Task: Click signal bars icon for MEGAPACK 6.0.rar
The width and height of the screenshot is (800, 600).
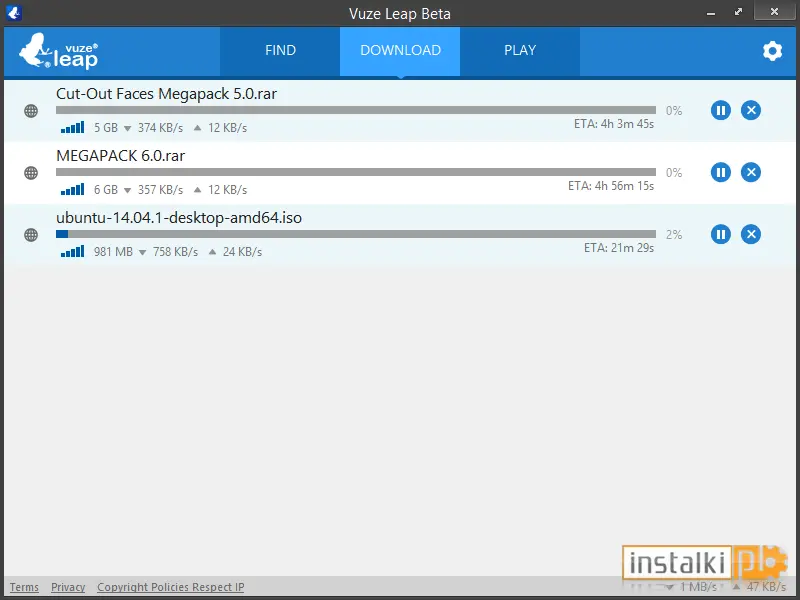Action: (72, 189)
